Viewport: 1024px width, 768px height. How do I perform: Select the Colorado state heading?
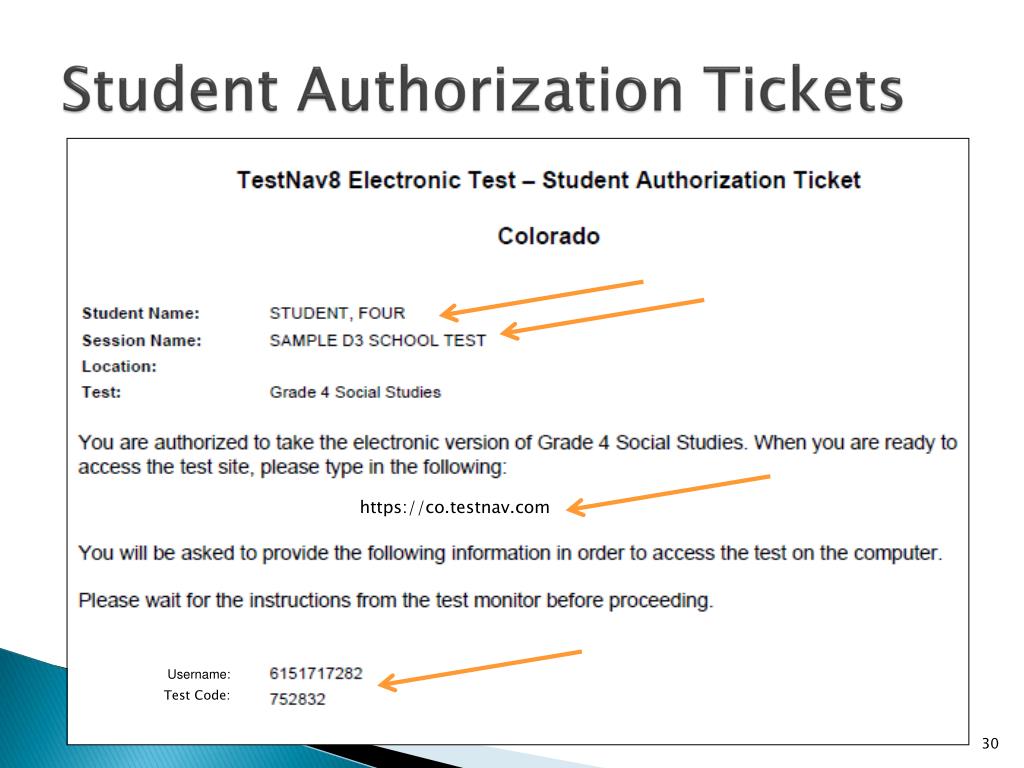coord(549,236)
